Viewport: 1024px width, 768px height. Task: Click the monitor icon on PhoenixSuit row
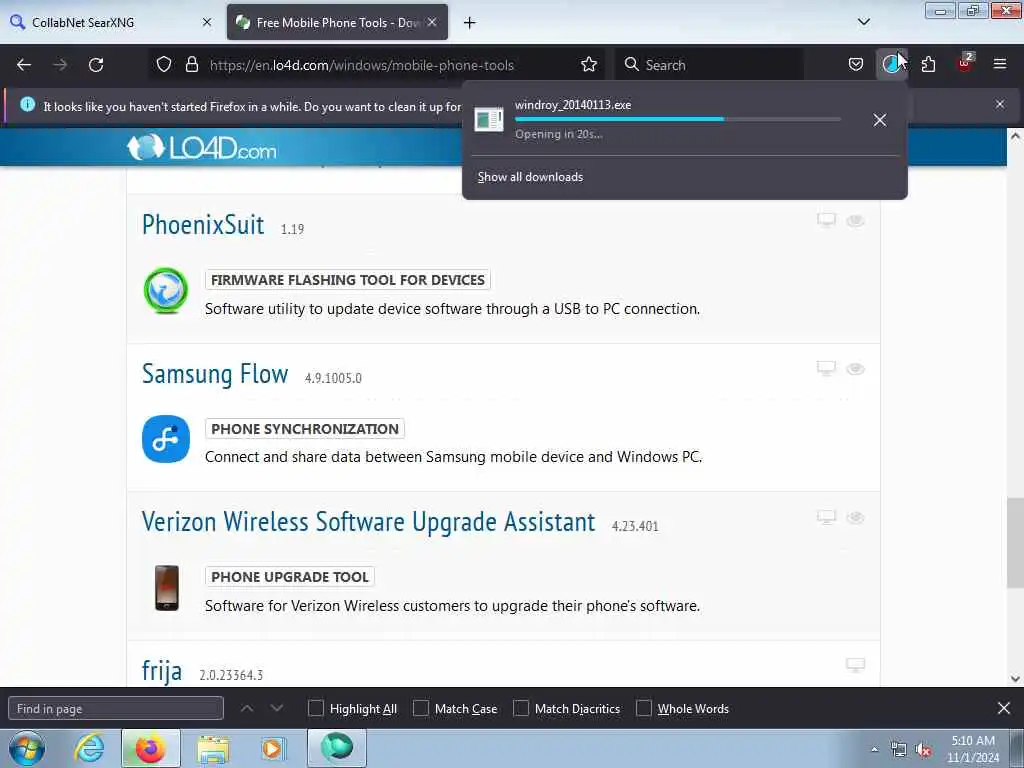click(x=826, y=220)
